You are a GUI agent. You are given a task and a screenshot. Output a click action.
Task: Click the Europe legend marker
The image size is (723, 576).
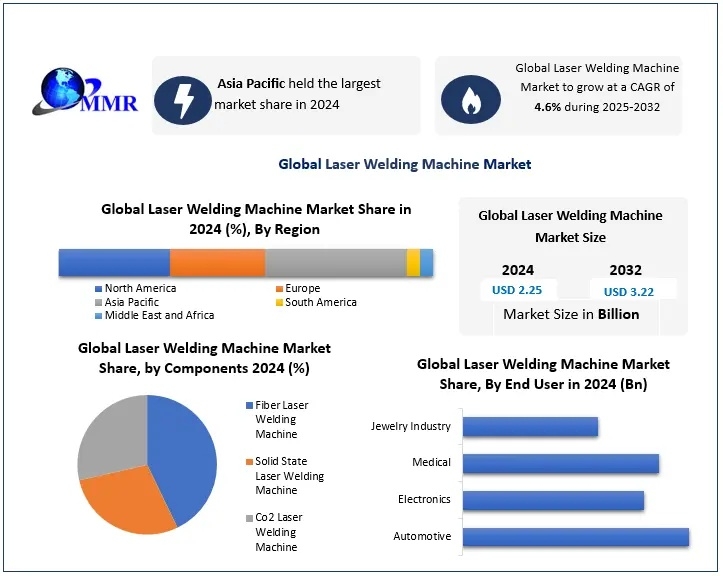pos(278,289)
